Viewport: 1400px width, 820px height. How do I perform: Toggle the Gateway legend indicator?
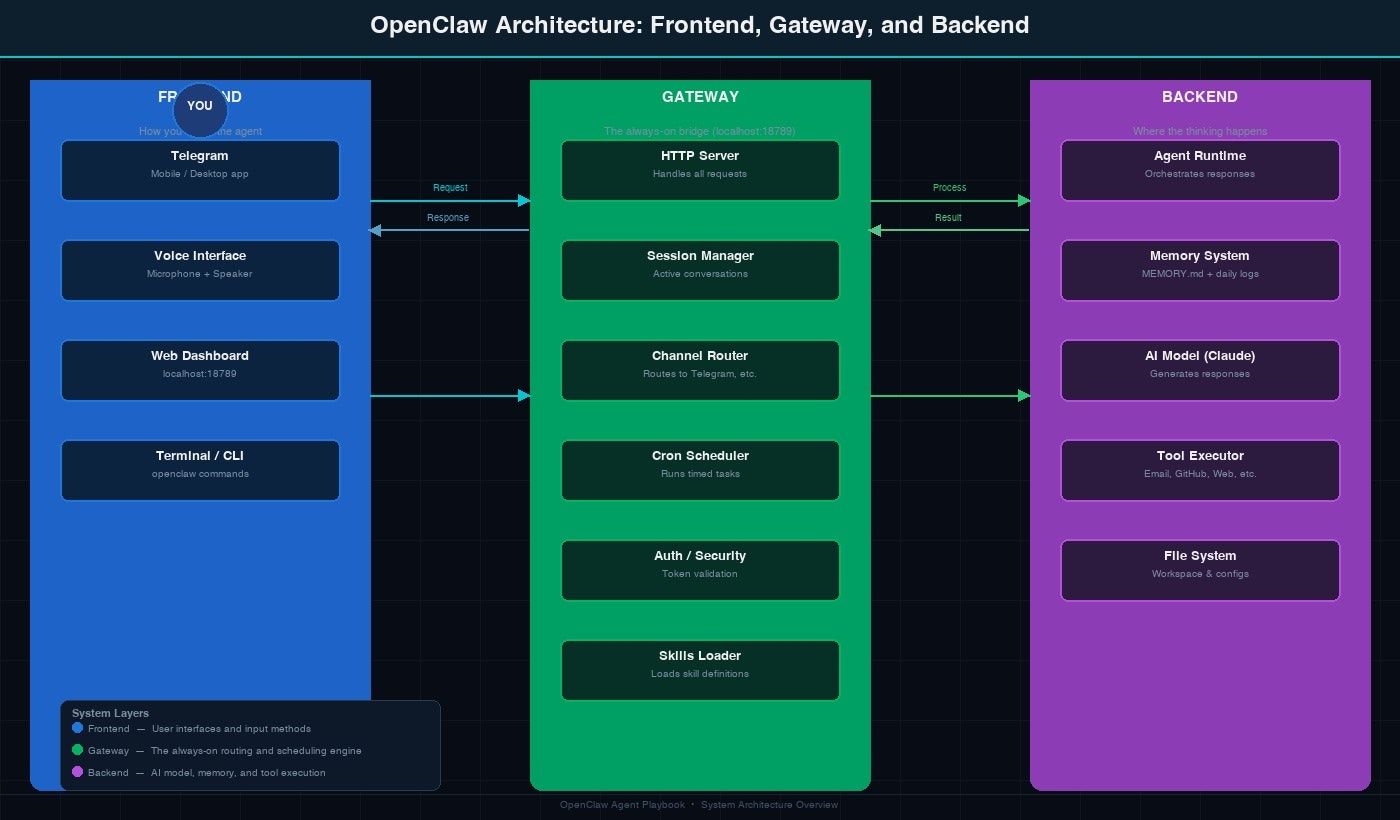77,750
